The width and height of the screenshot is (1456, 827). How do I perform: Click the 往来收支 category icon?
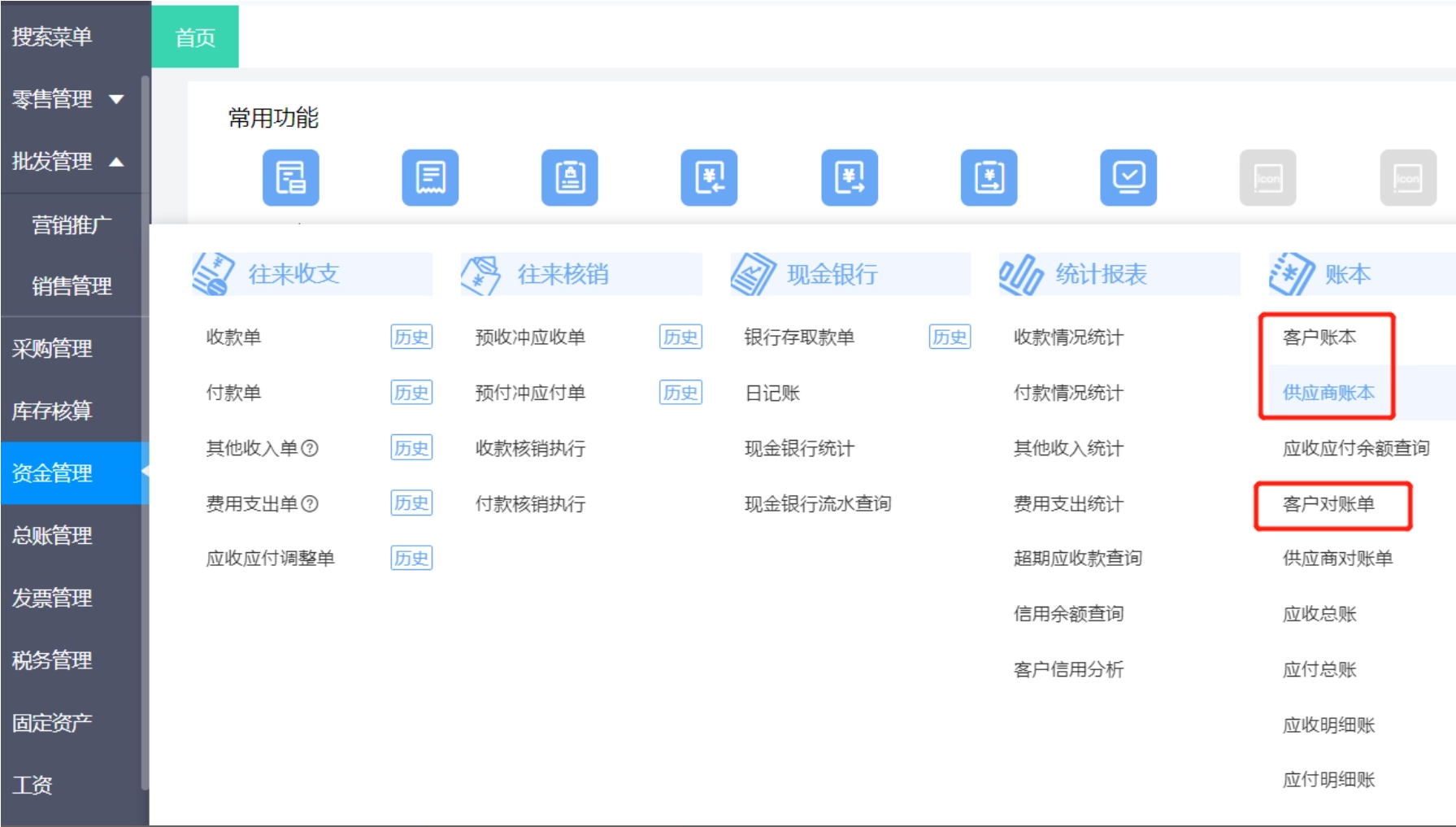click(x=213, y=274)
